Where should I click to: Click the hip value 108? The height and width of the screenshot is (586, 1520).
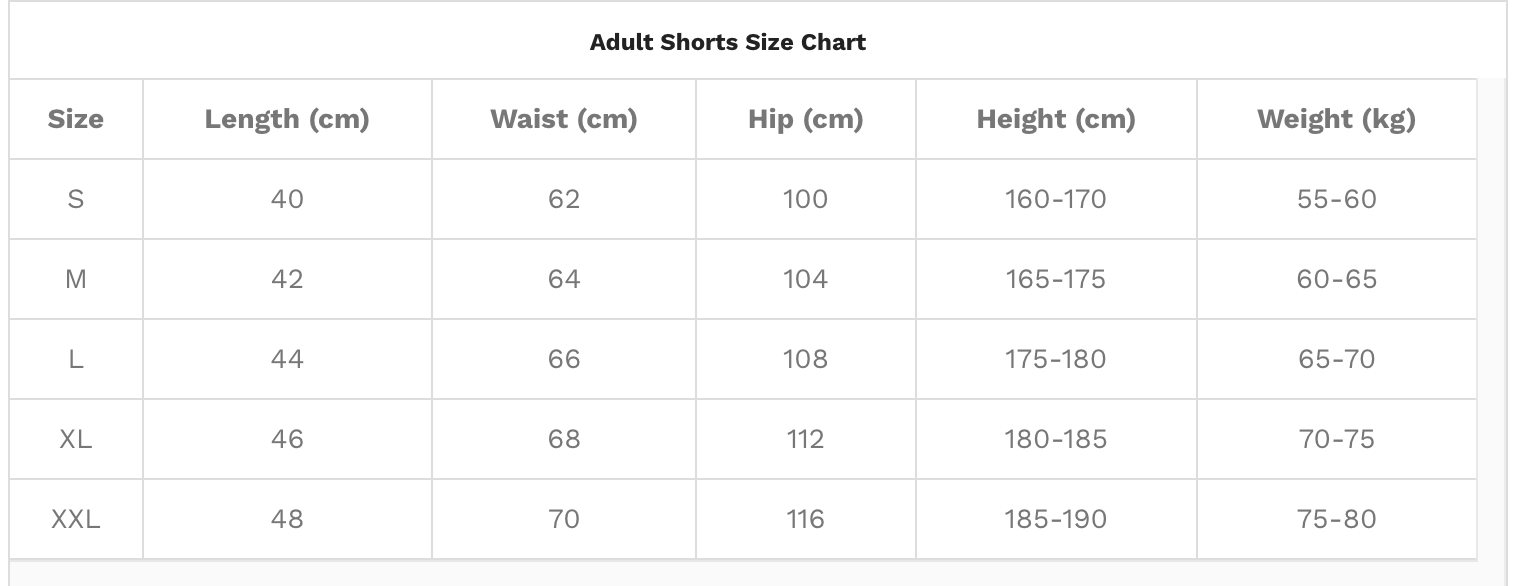pyautogui.click(x=806, y=359)
